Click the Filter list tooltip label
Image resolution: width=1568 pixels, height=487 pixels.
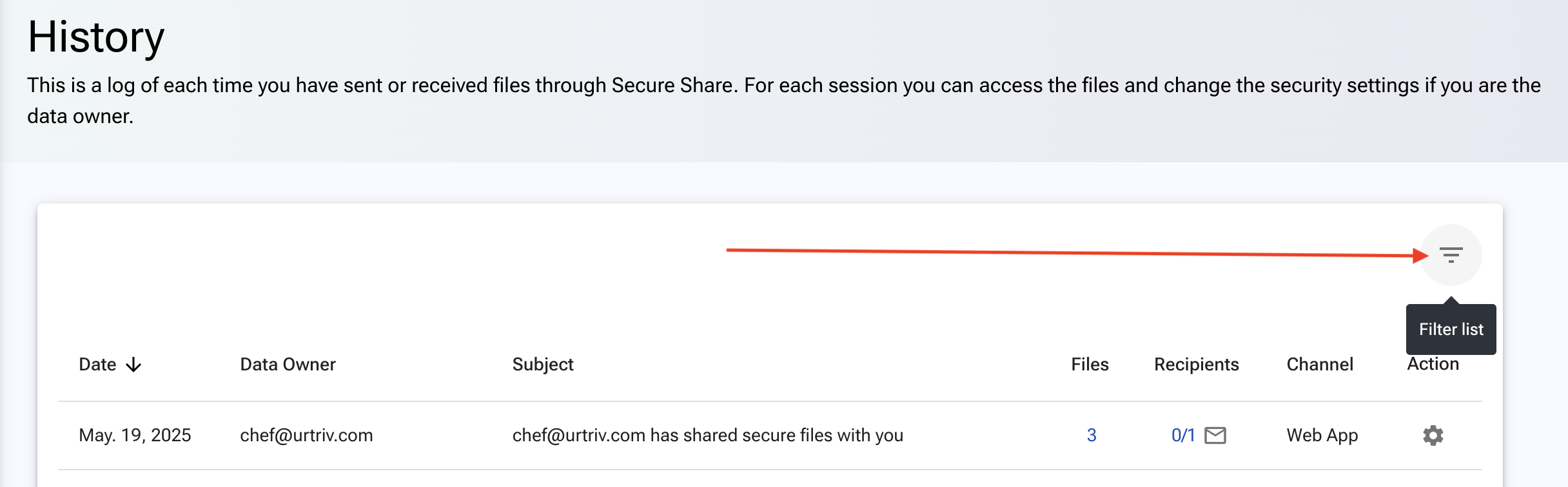coord(1451,329)
